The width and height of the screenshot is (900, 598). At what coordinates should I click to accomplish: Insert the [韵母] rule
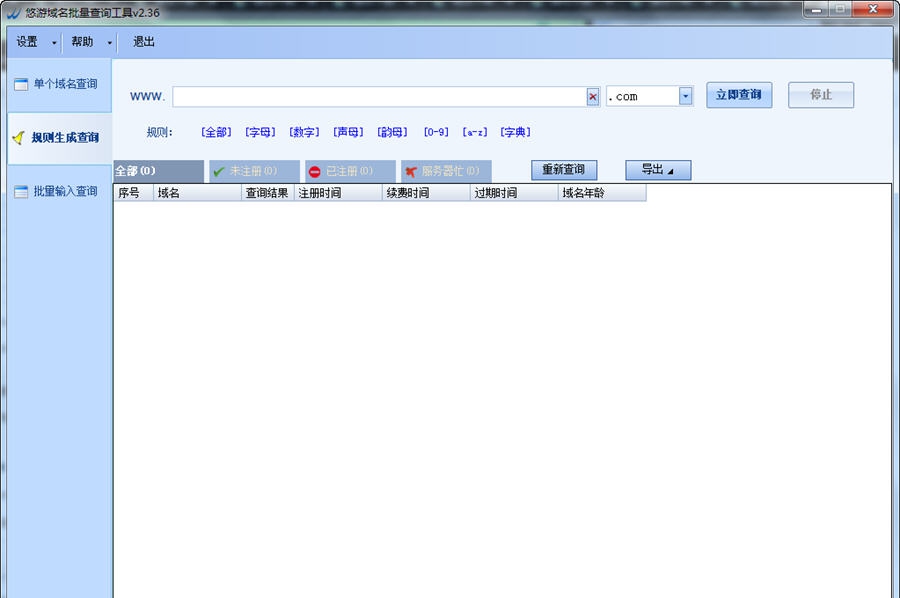[393, 132]
